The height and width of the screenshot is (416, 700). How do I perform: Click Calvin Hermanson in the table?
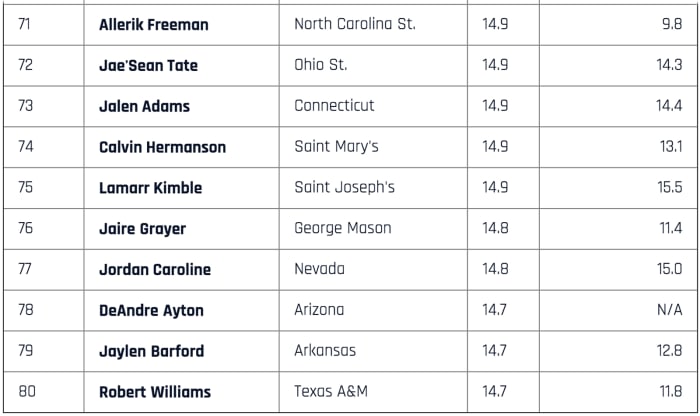[162, 147]
